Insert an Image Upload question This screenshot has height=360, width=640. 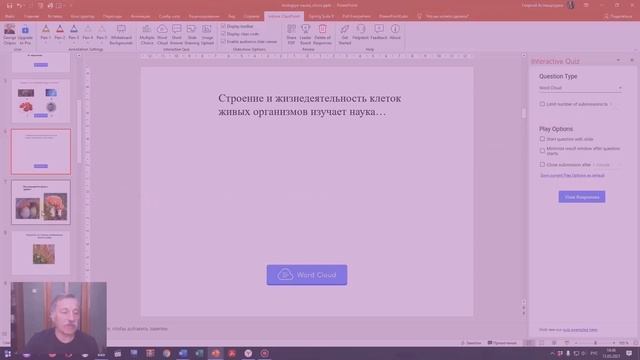point(207,34)
